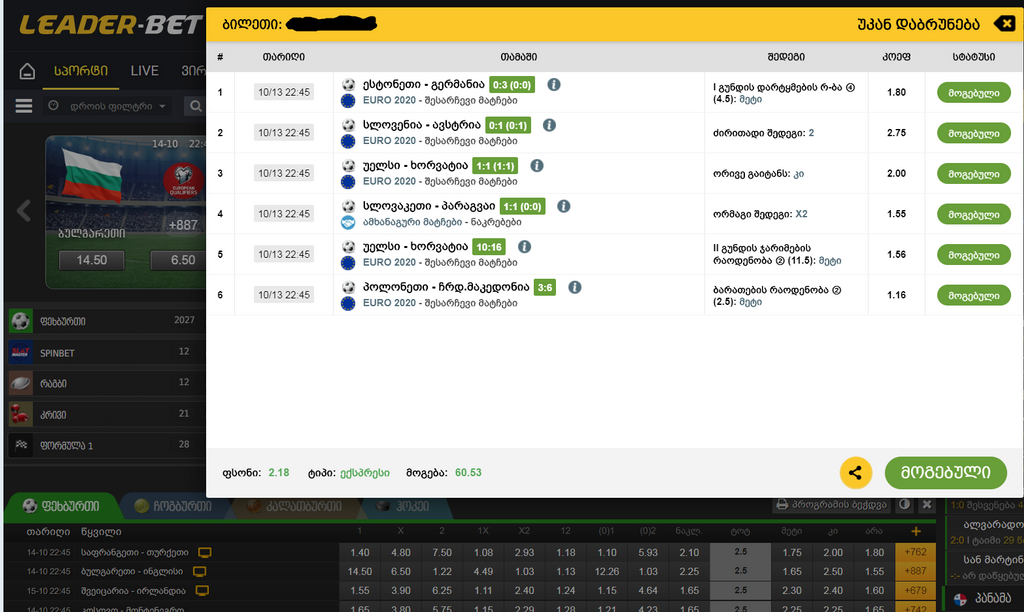Click the orange plus icon in table header
1024x612 pixels.
(x=916, y=531)
